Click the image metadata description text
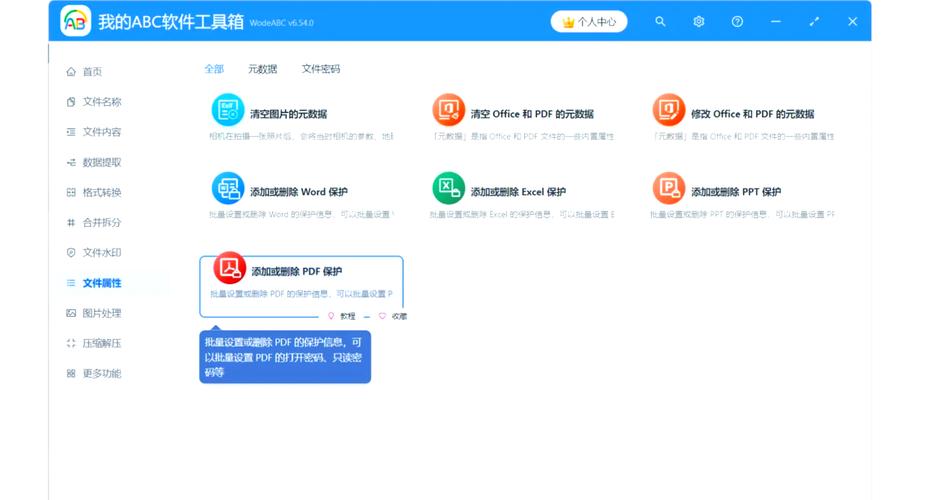This screenshot has height=500, width=928. pos(301,136)
